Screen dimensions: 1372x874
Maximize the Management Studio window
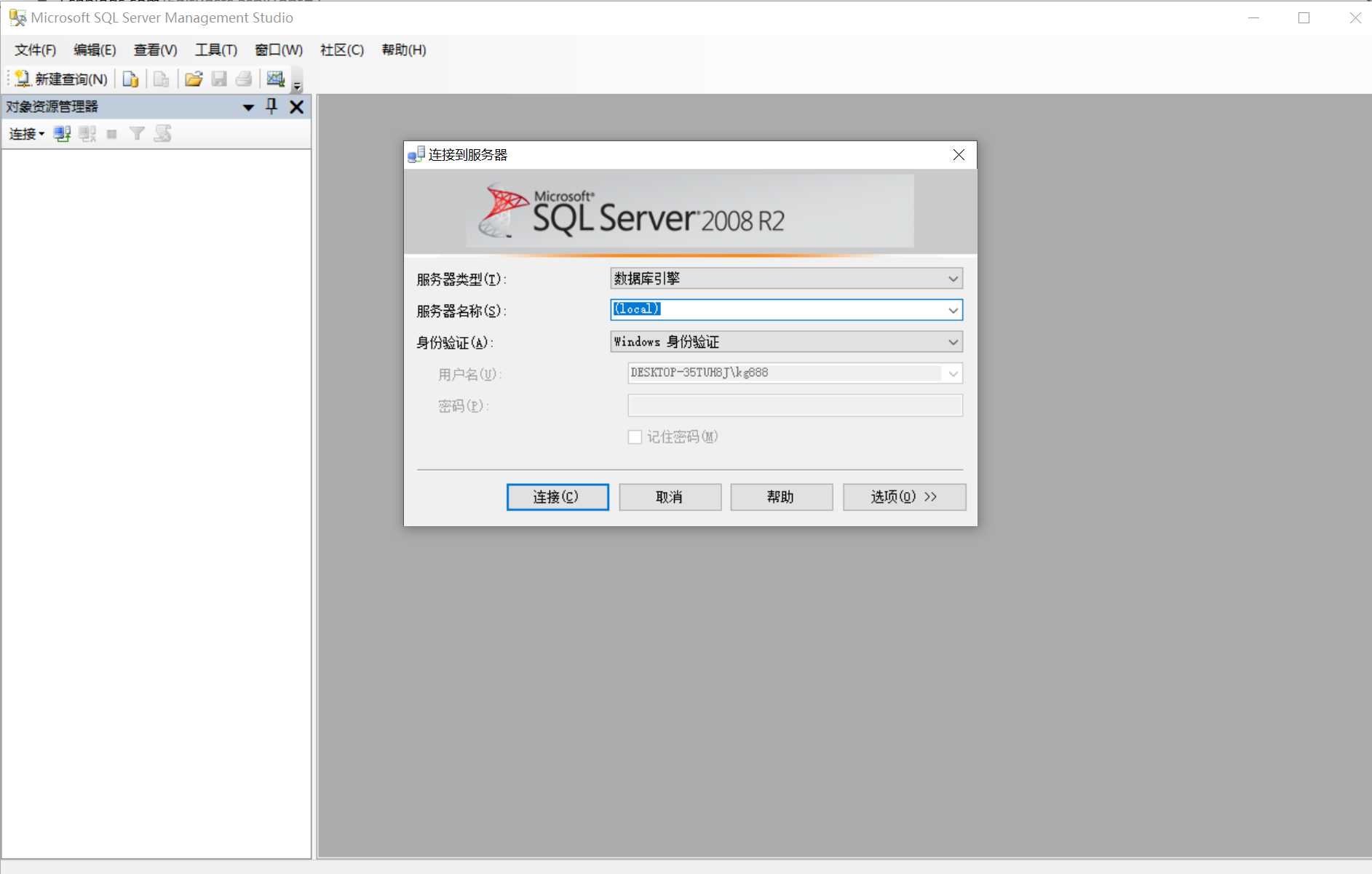coord(1304,17)
